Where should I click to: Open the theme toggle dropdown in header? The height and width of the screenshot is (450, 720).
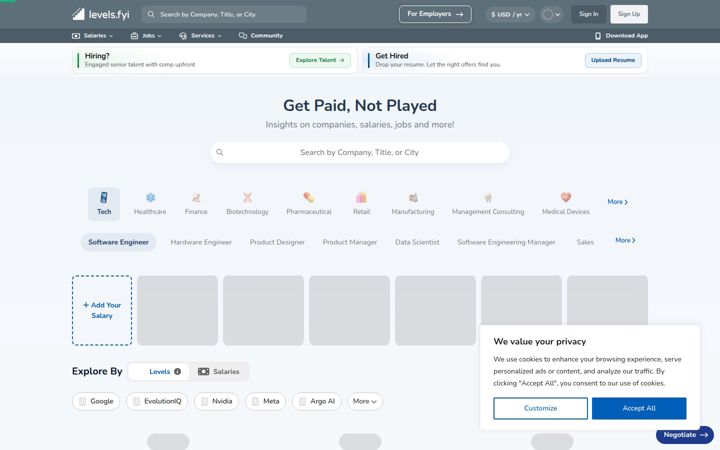pos(551,15)
